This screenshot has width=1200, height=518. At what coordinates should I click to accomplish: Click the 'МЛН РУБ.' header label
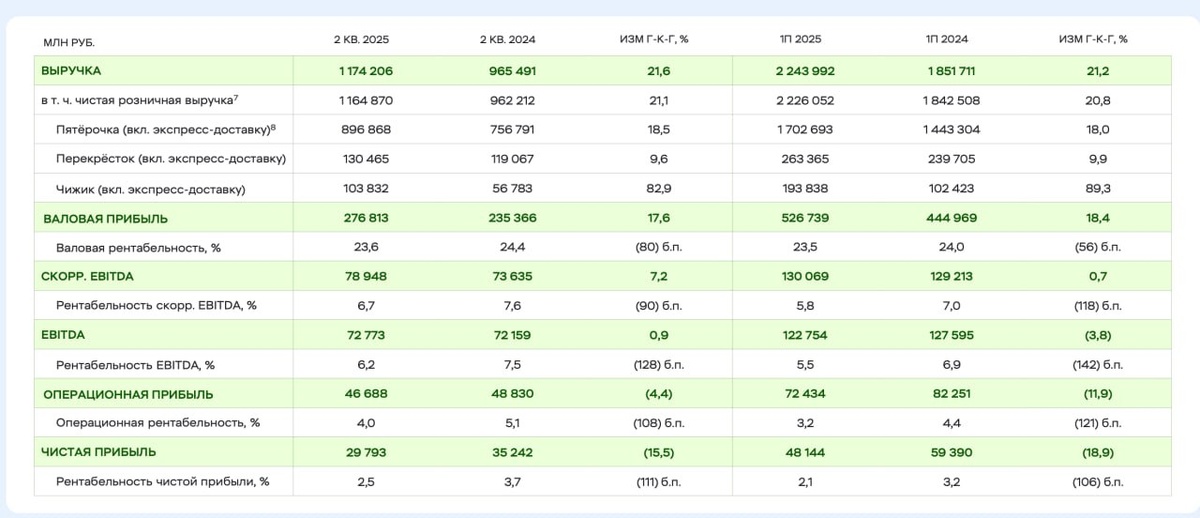tap(69, 43)
